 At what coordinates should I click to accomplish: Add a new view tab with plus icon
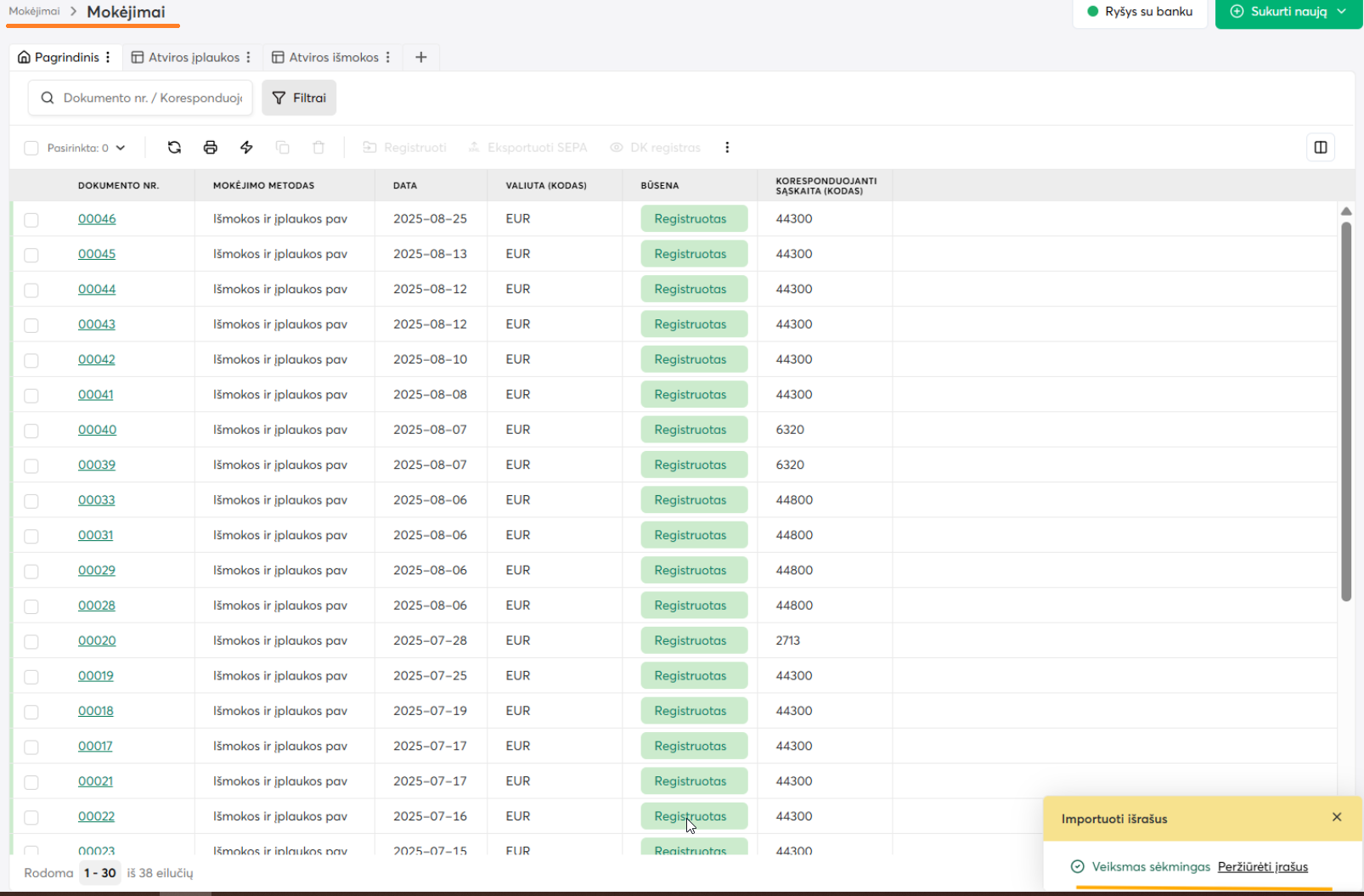[x=420, y=58]
